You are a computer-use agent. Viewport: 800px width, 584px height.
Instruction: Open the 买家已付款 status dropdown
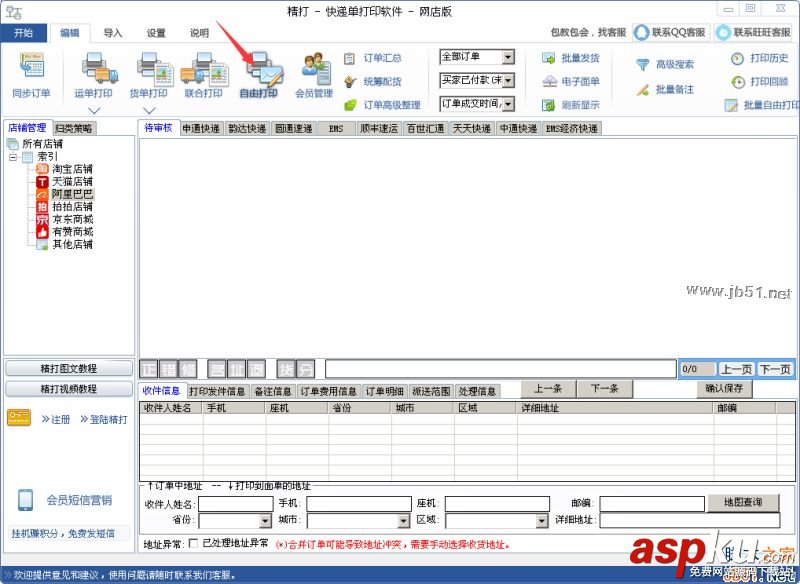(x=508, y=80)
